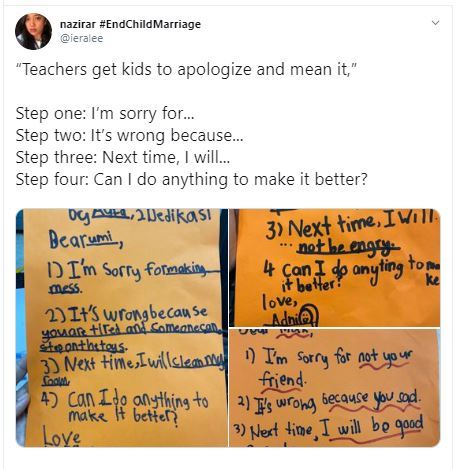The height and width of the screenshot is (469, 458).
Task: Click 'It's wrong because you sad' handwritten line
Action: coord(330,401)
